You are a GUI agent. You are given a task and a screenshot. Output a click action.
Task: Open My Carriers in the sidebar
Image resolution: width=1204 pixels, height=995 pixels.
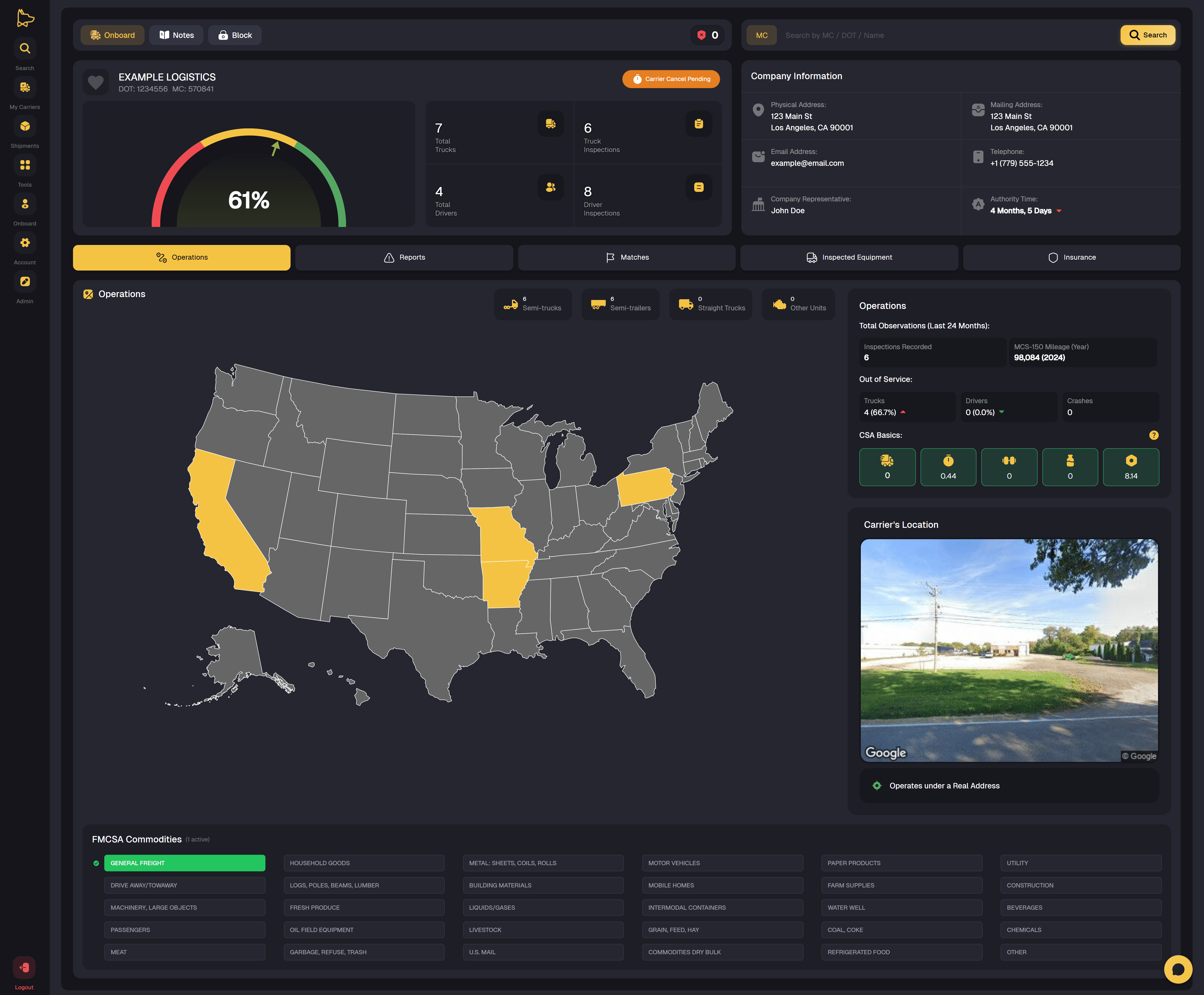point(25,88)
